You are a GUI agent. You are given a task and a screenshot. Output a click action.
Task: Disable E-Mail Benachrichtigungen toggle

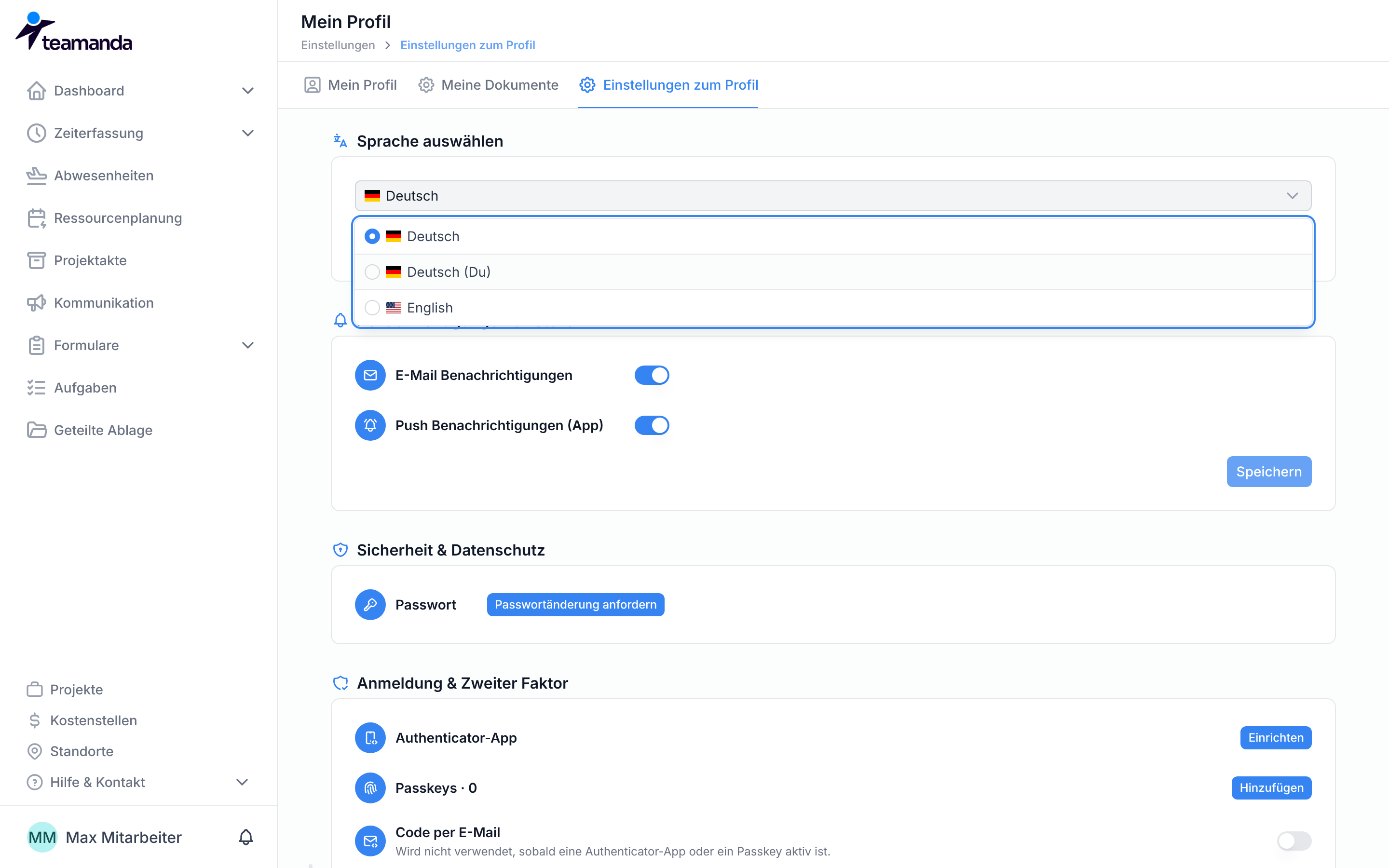(652, 376)
